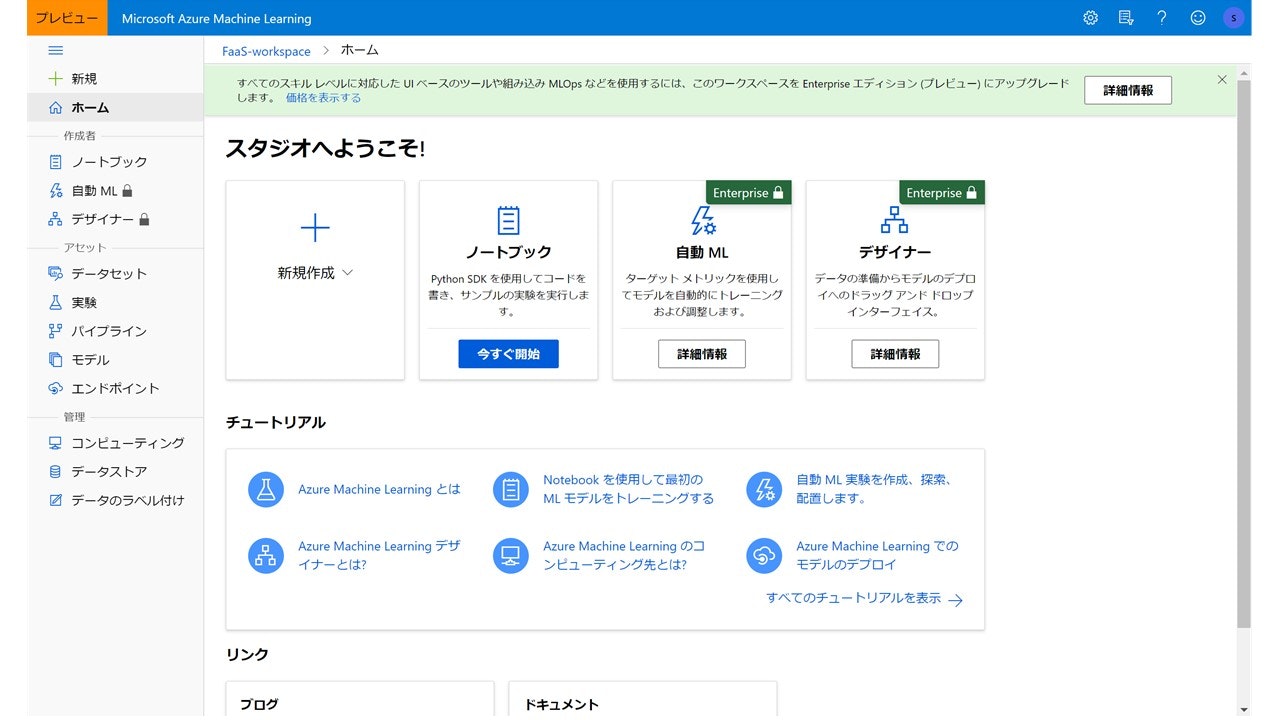Open 自動 ML 実験を作成 tutorial link
Screen dimensions: 1280x720
[873, 489]
